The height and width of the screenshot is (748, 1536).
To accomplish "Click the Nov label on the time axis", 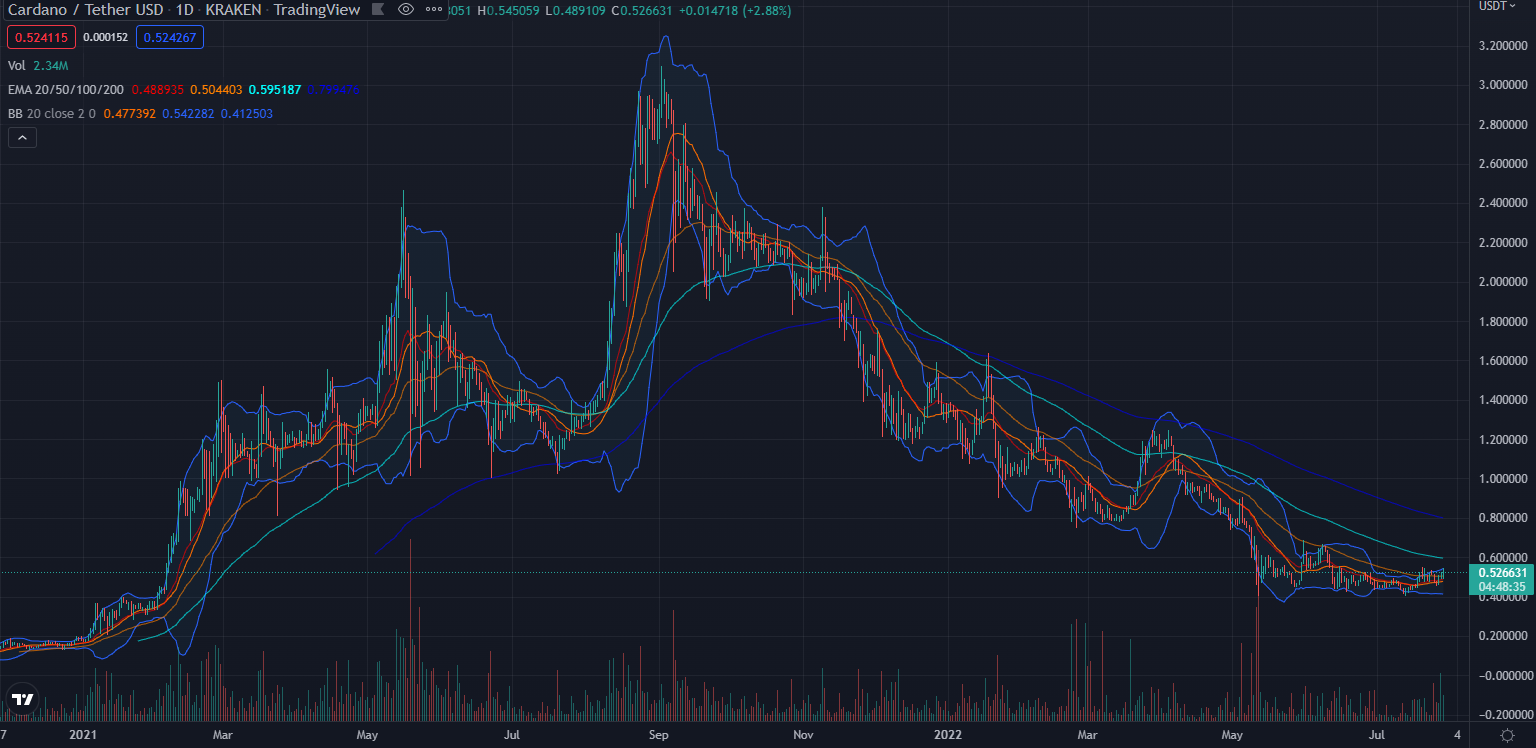I will tap(803, 735).
